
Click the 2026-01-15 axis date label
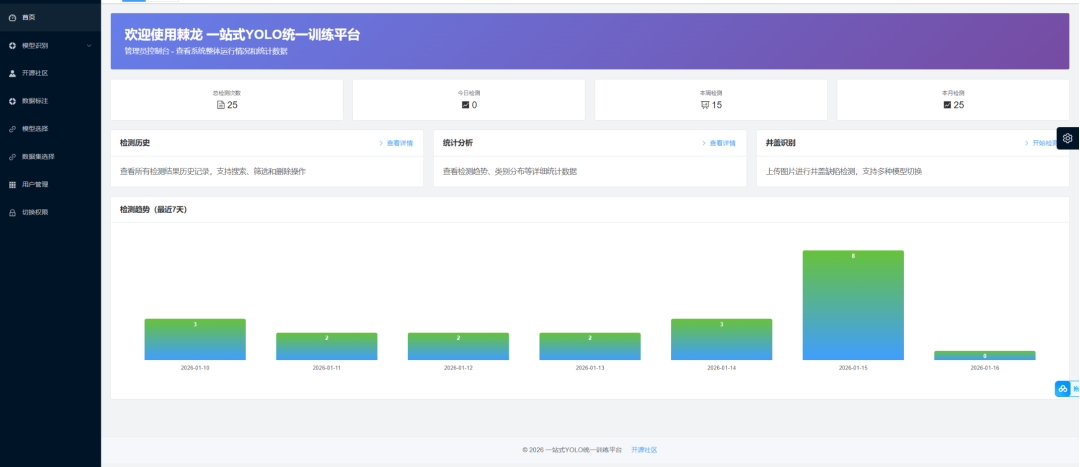[x=853, y=369]
